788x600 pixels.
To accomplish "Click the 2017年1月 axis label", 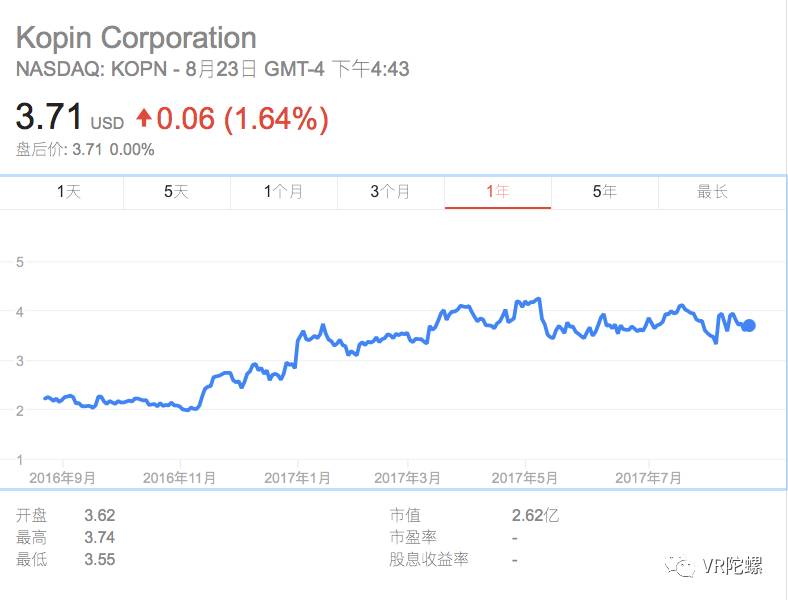I will pos(298,479).
